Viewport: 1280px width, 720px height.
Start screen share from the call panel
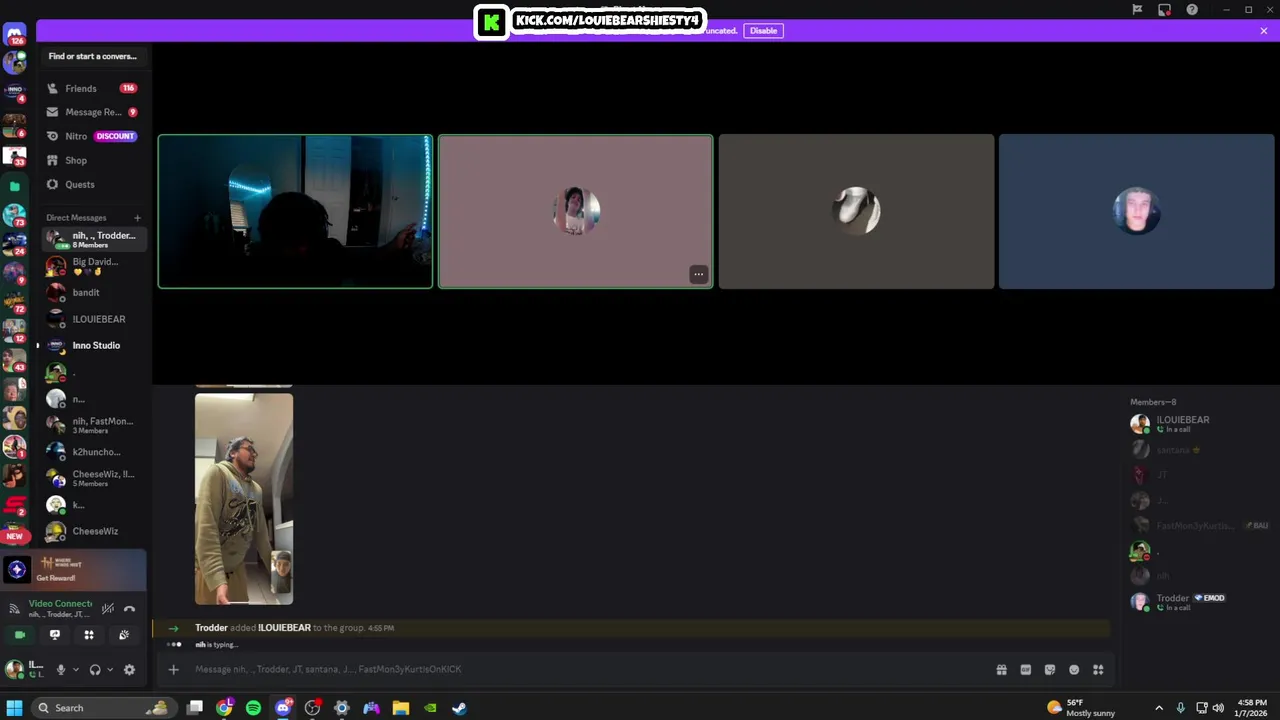coord(55,635)
